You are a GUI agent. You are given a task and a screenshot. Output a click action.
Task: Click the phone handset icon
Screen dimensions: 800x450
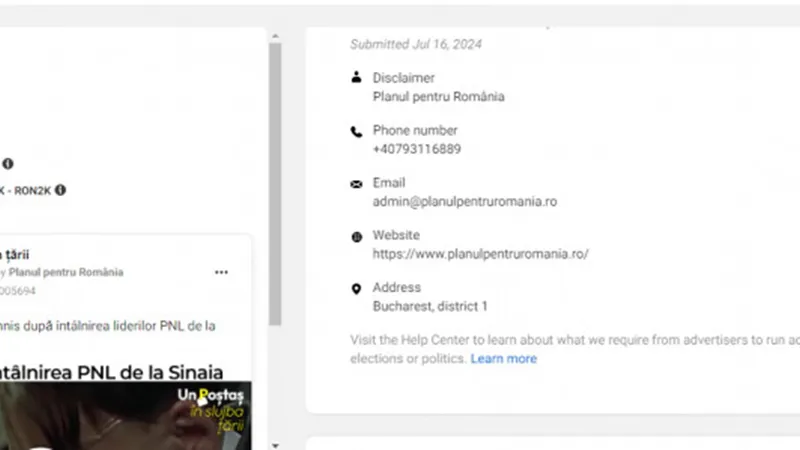356,132
